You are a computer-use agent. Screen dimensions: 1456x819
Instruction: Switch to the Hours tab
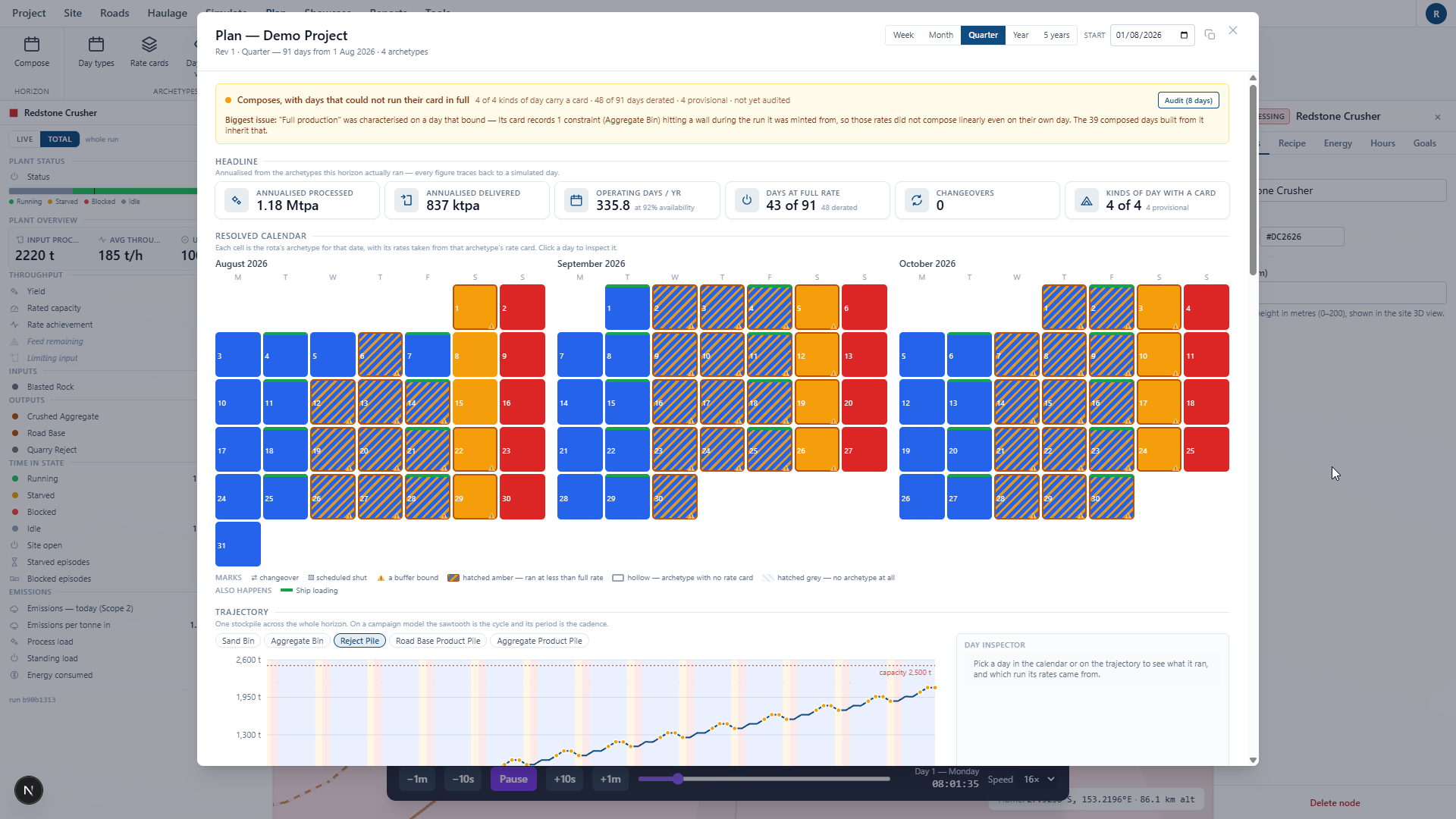coord(1382,143)
